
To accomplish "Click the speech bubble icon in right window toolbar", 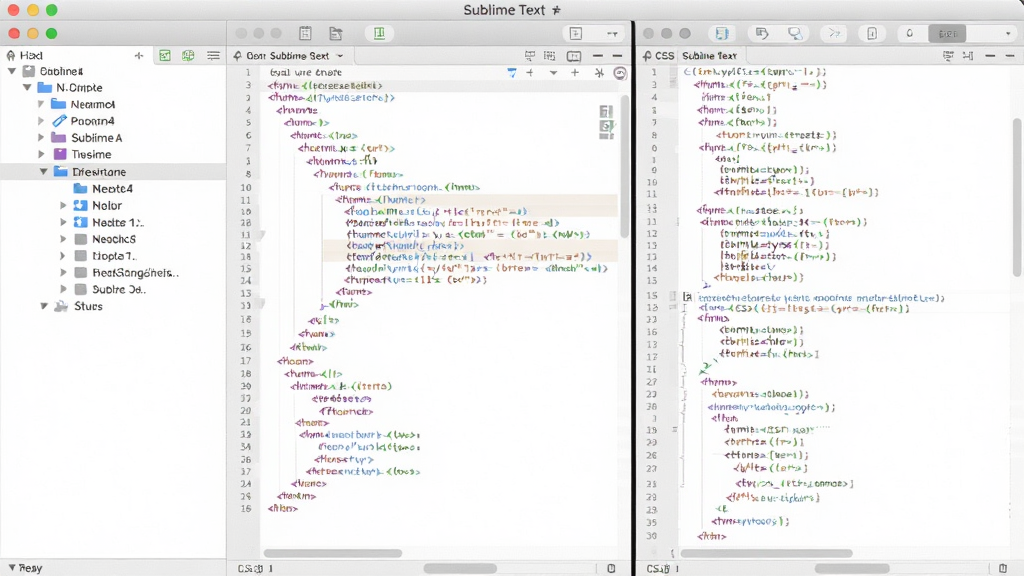I will [x=795, y=33].
